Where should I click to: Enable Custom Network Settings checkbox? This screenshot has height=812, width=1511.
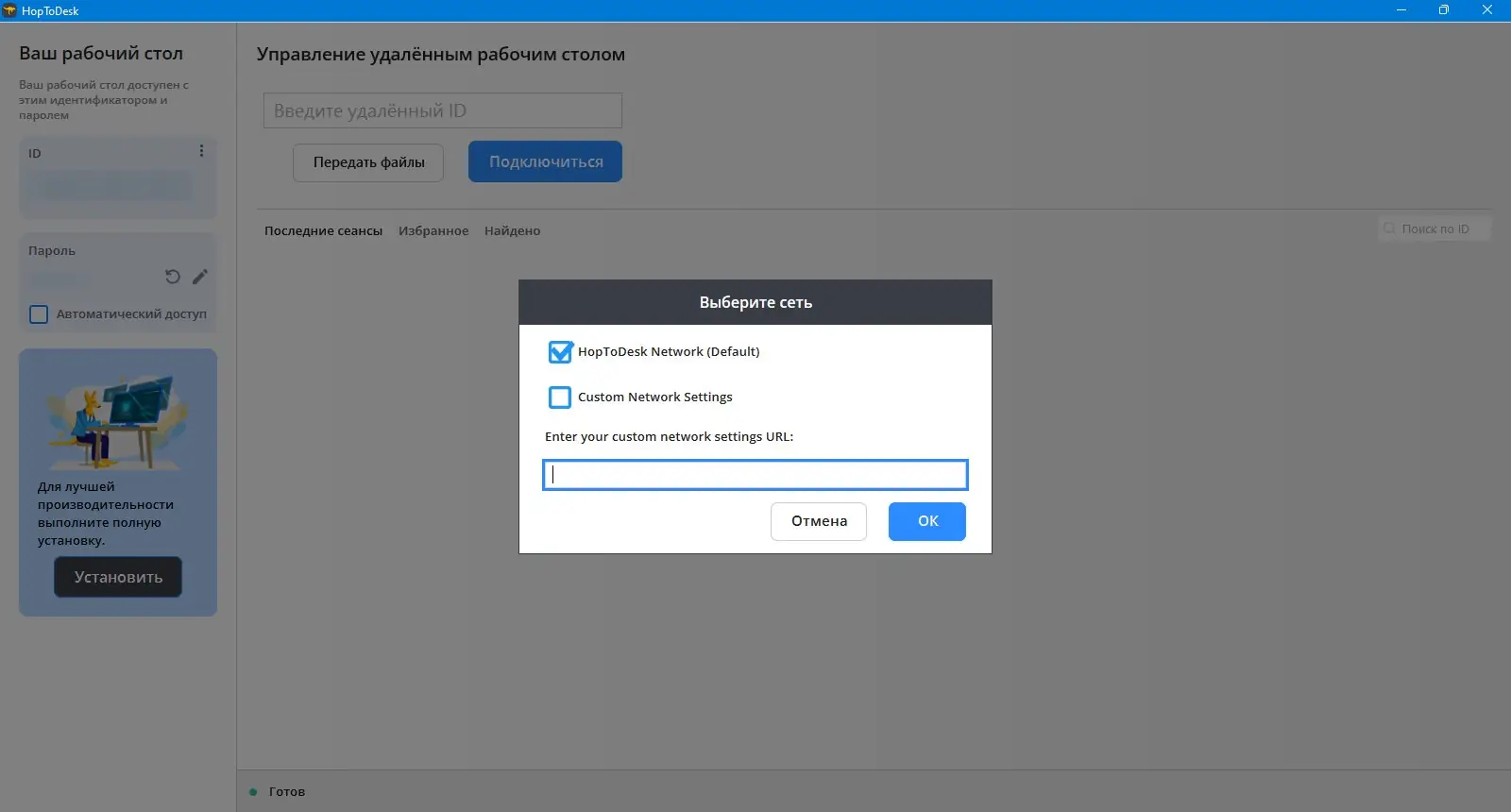(x=560, y=398)
